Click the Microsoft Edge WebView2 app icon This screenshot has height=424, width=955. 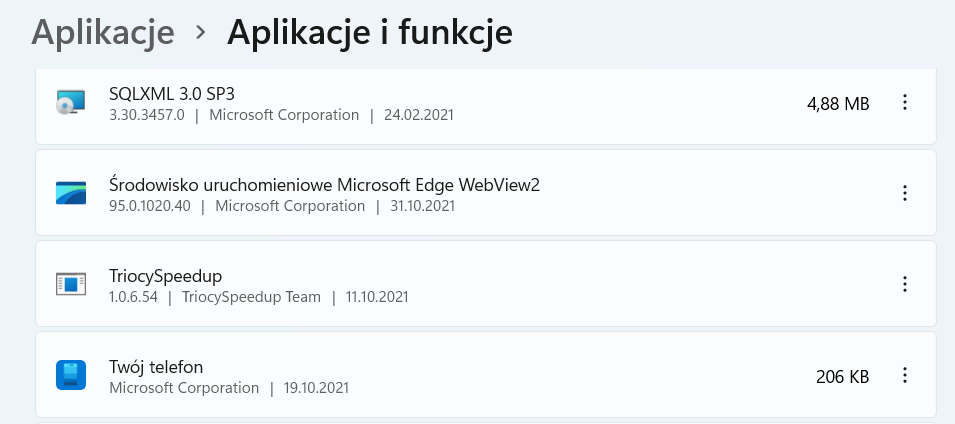(x=71, y=193)
